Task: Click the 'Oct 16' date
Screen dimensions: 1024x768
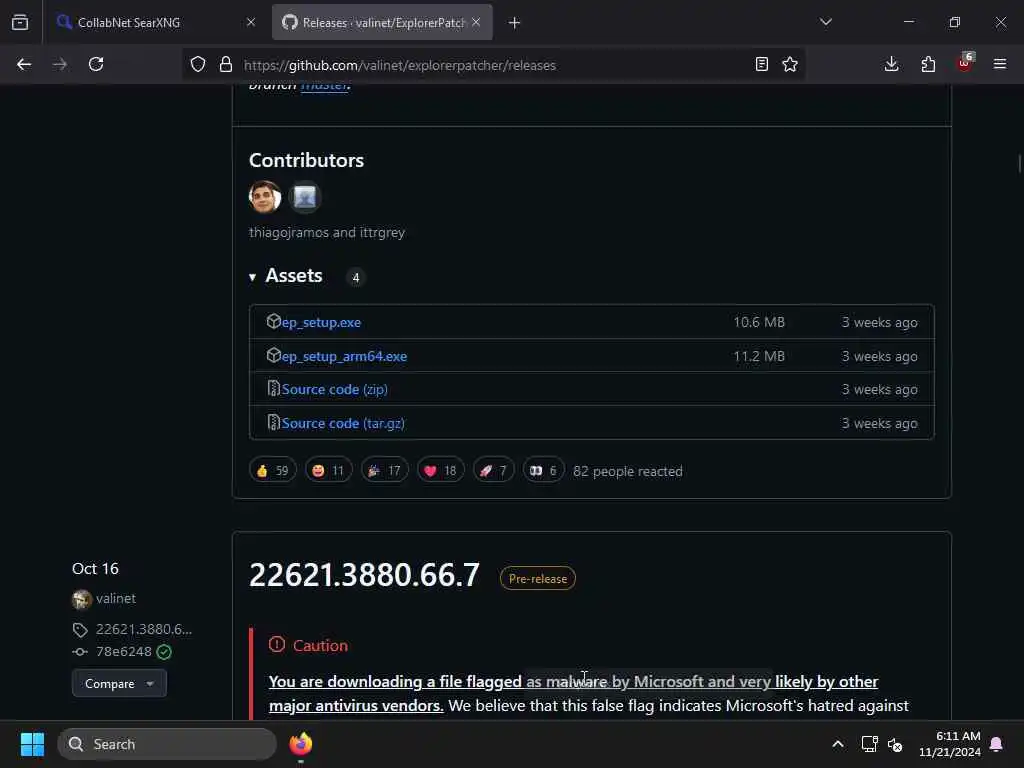Action: point(95,568)
